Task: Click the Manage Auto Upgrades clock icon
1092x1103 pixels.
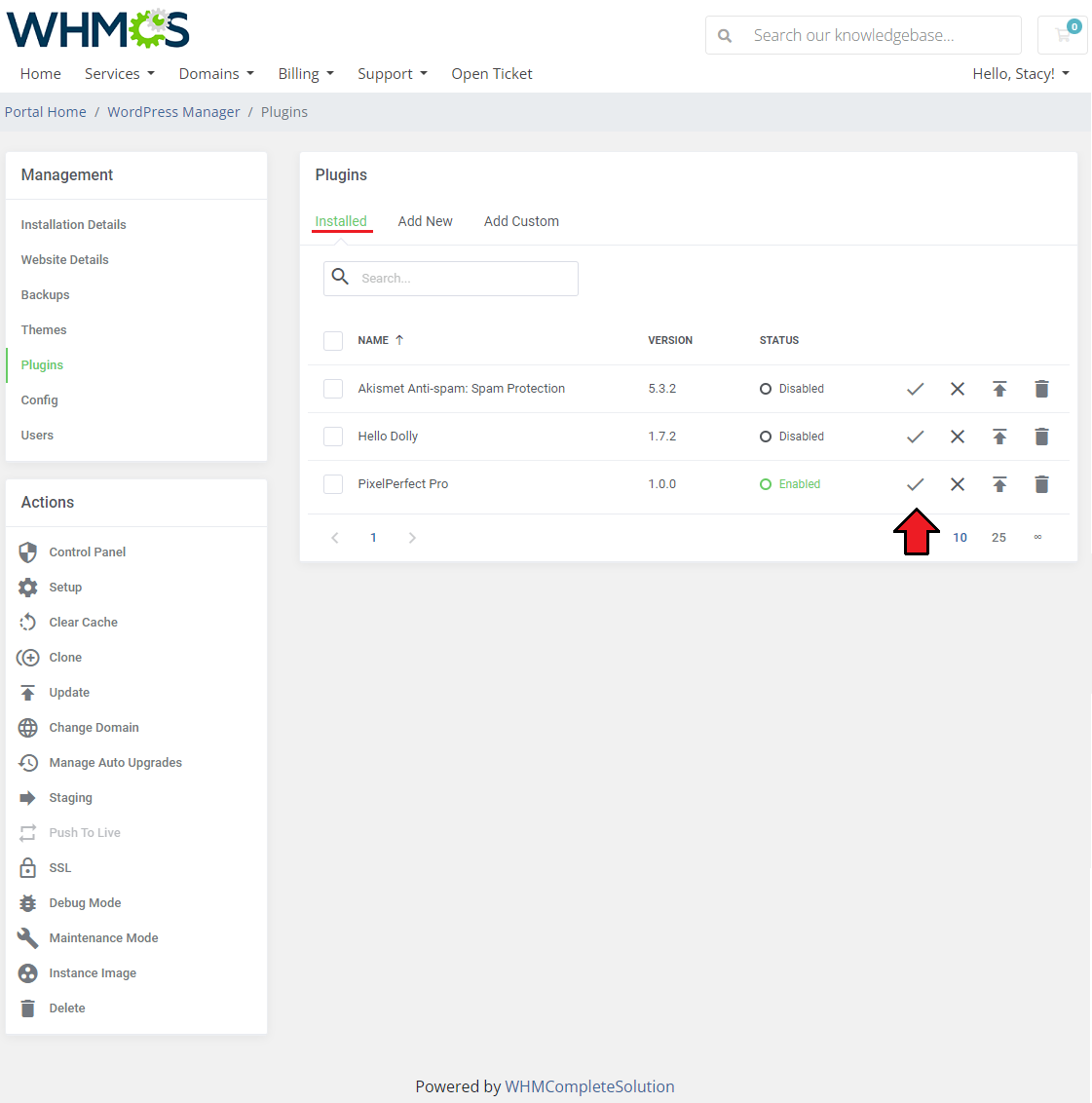Action: tap(27, 763)
